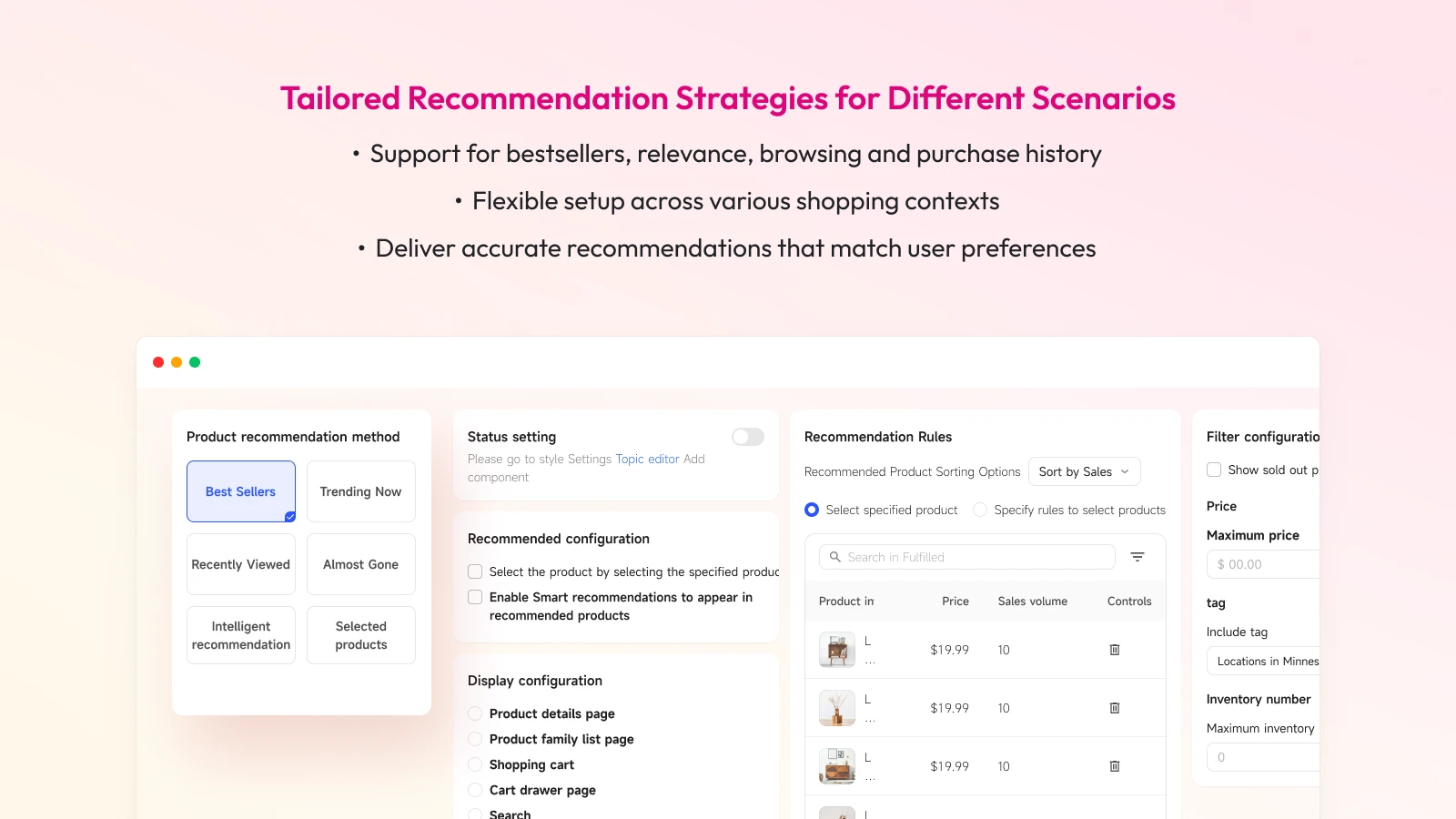Click the Maximum price input field
This screenshot has width=1456, height=819.
click(1263, 564)
